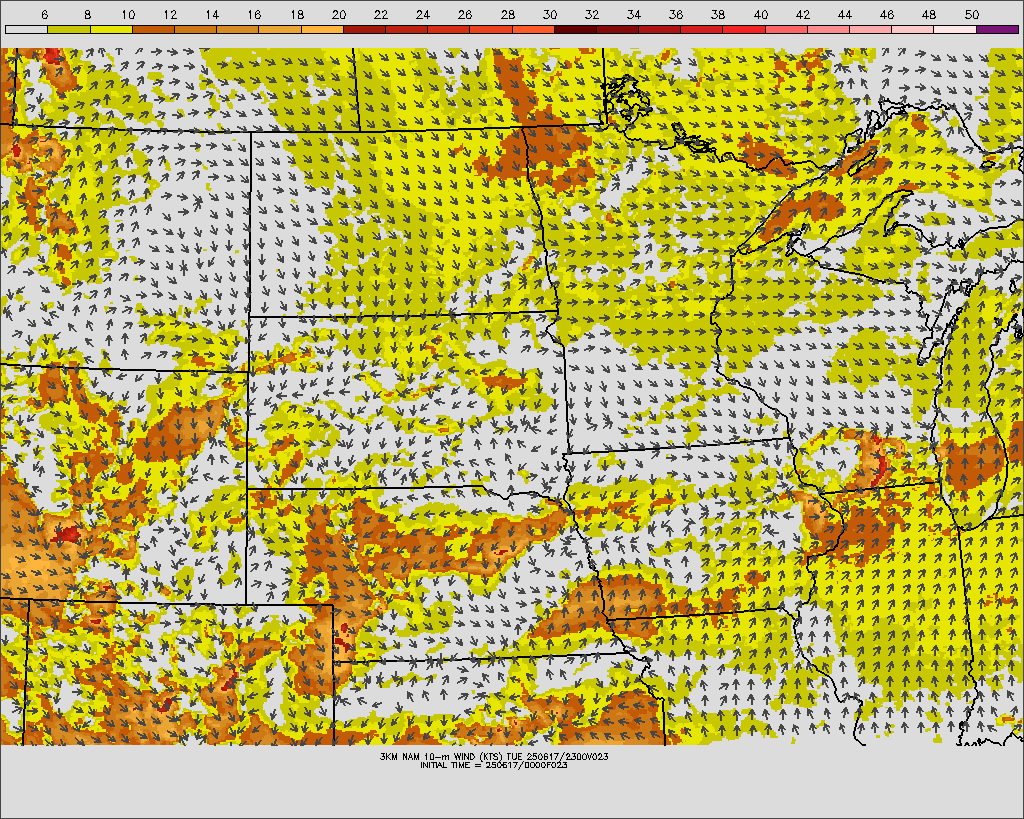Screen dimensions: 1024x819
Task: Click the legend label "24"
Action: coord(423,14)
